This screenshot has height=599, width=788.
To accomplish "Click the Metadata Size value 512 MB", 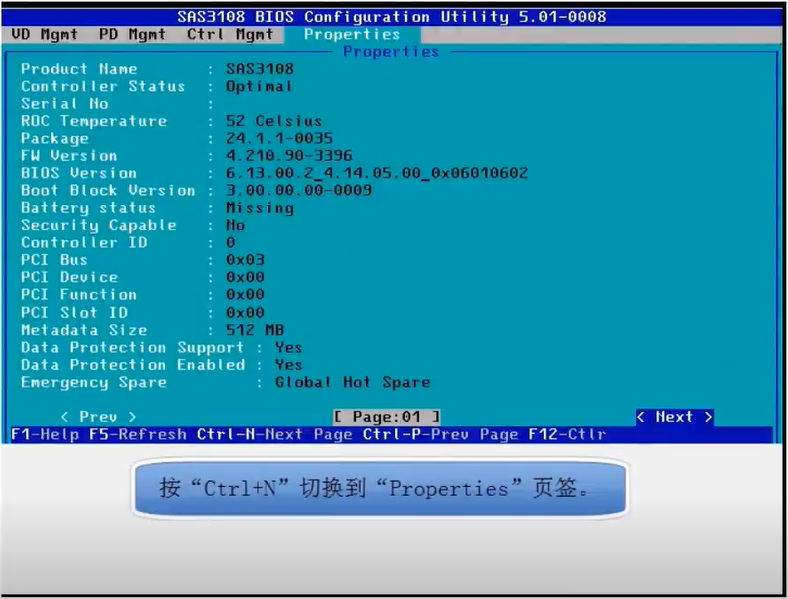I will (x=254, y=330).
